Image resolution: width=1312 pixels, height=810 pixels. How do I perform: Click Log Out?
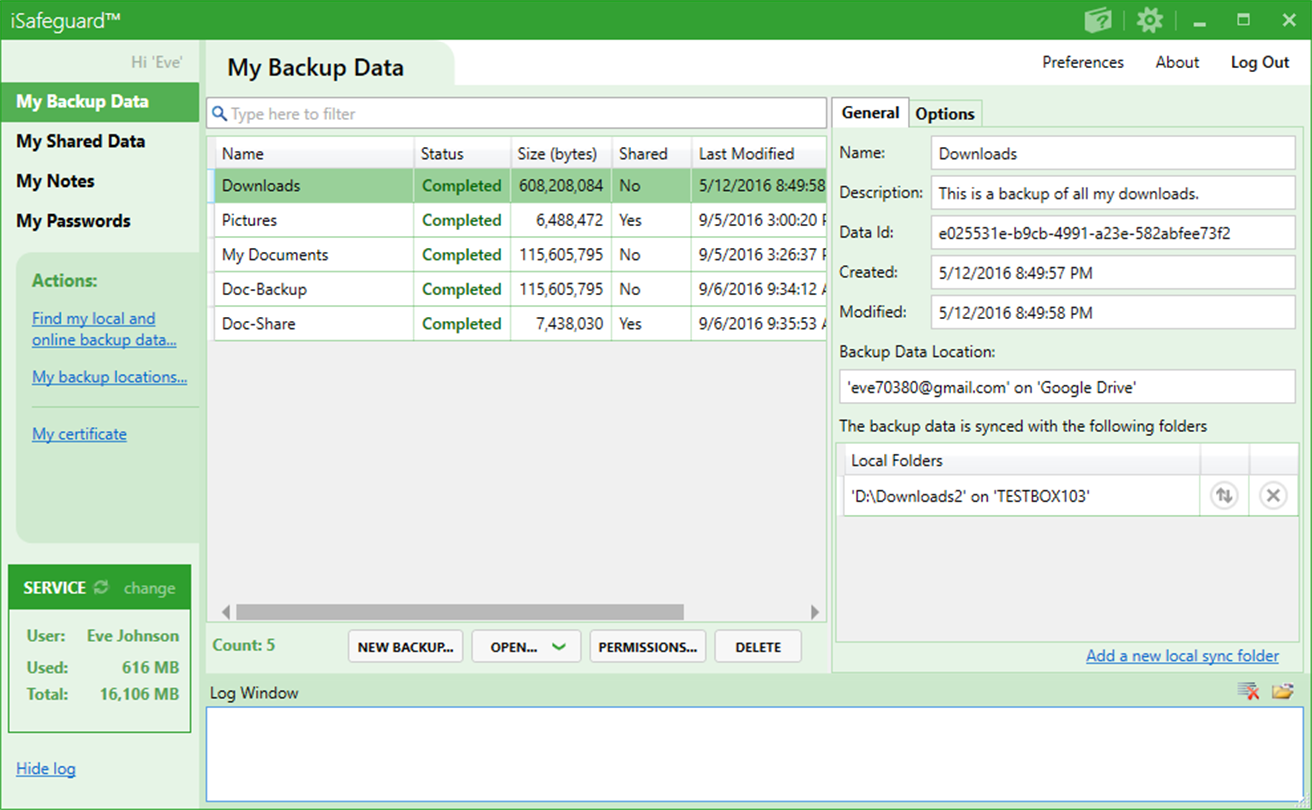pos(1260,62)
